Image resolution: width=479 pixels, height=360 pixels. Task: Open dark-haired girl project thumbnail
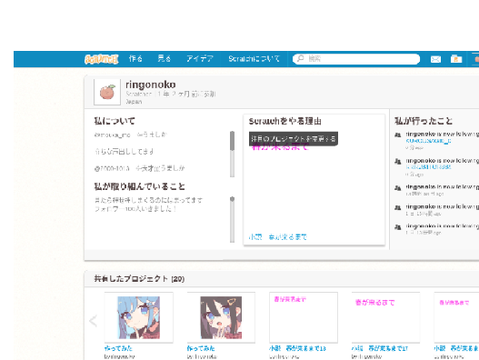pyautogui.click(x=221, y=318)
